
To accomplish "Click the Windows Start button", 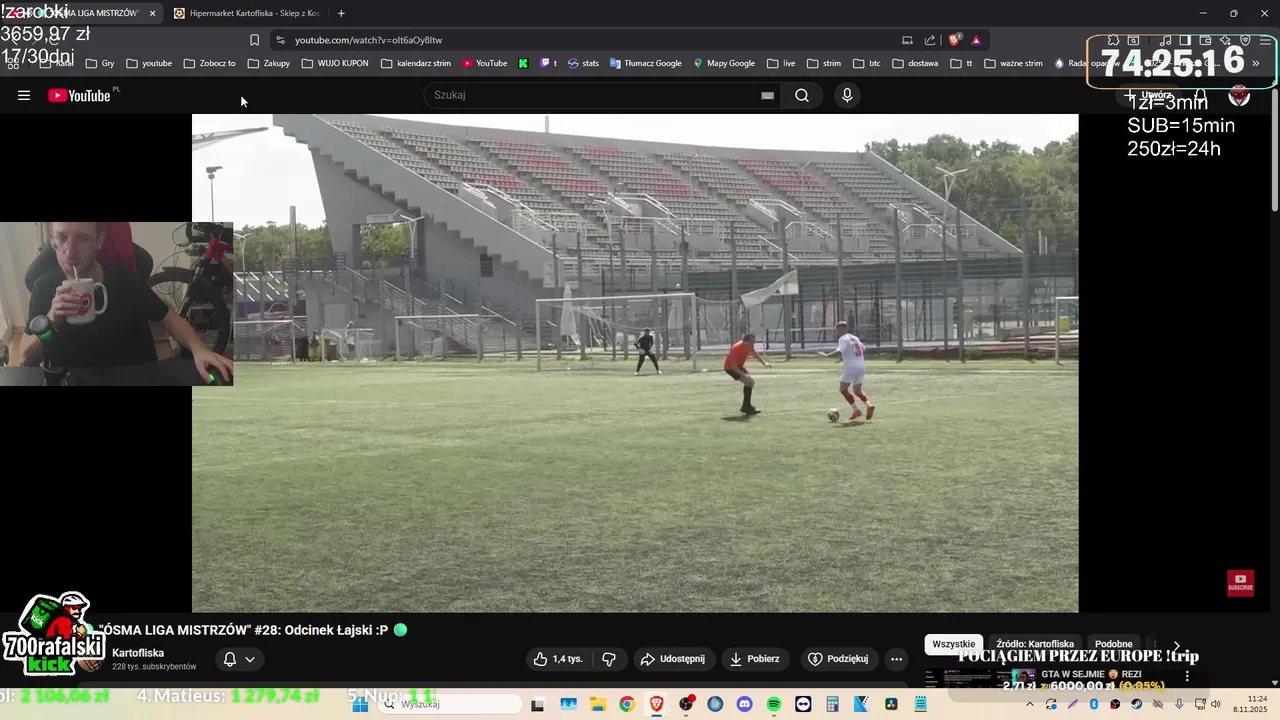I will (361, 704).
